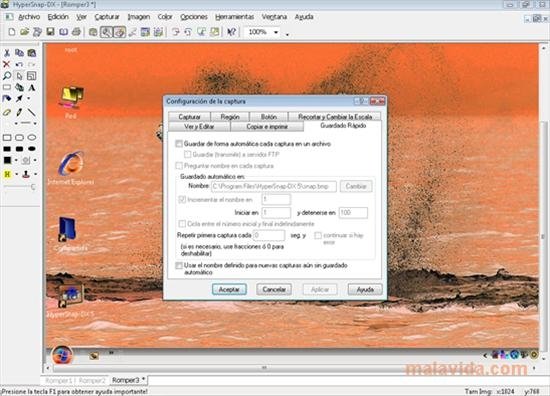
Task: Select the Pencil tool
Action: click(19, 113)
